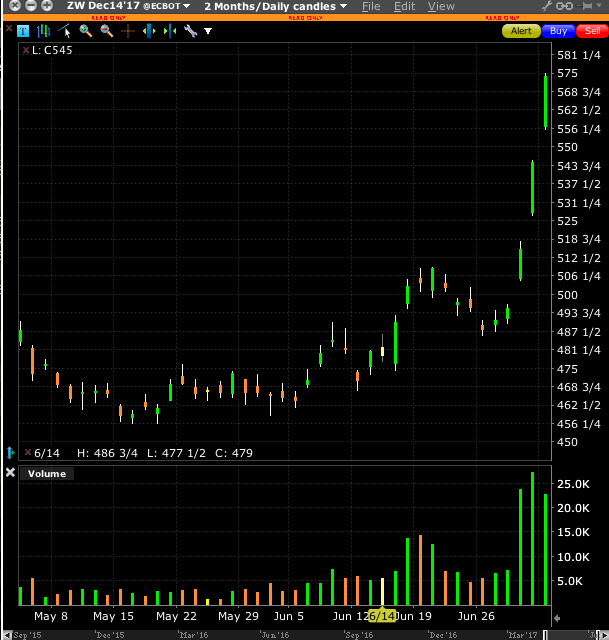The width and height of the screenshot is (609, 640).
Task: Expand the toolbar overflow white arrow
Action: click(208, 31)
